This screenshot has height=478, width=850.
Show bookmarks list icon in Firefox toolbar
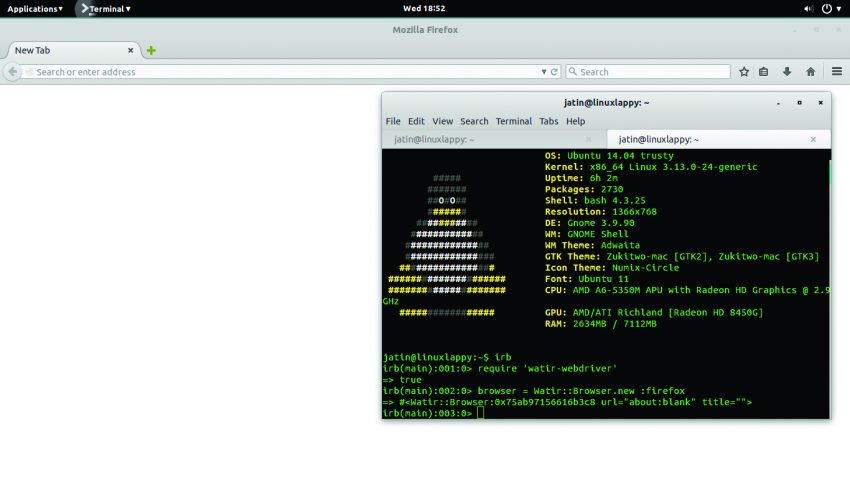coord(764,72)
